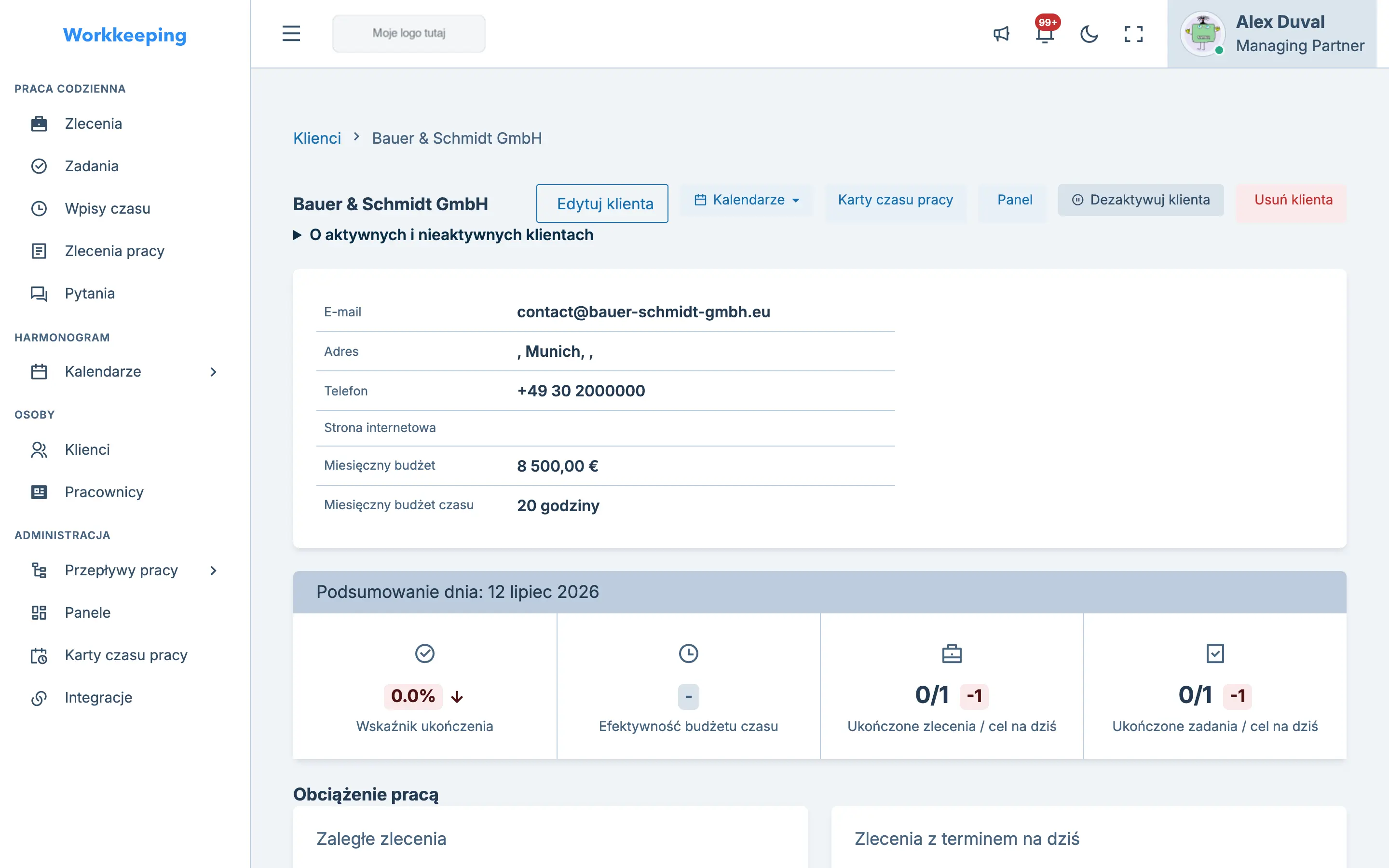Open the Kalendarze dropdown button

tap(747, 200)
